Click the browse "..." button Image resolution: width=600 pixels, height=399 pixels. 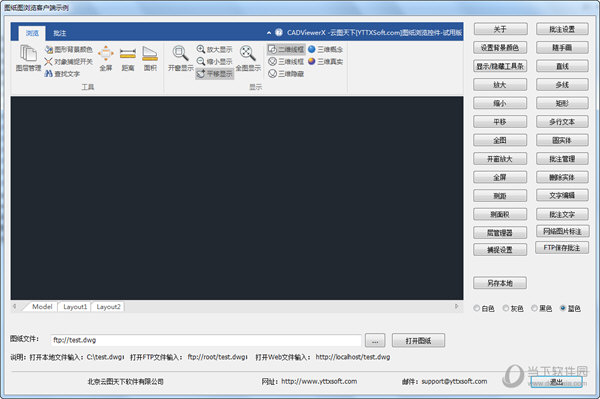pos(375,340)
